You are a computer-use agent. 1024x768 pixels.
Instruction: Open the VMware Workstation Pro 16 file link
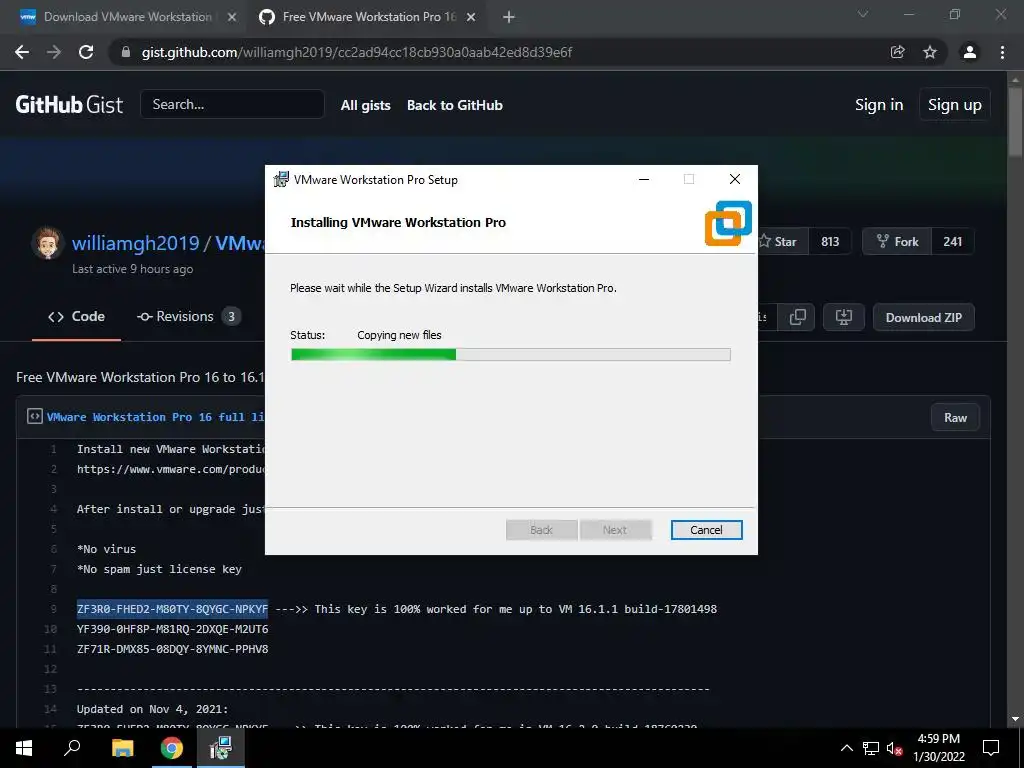[155, 417]
